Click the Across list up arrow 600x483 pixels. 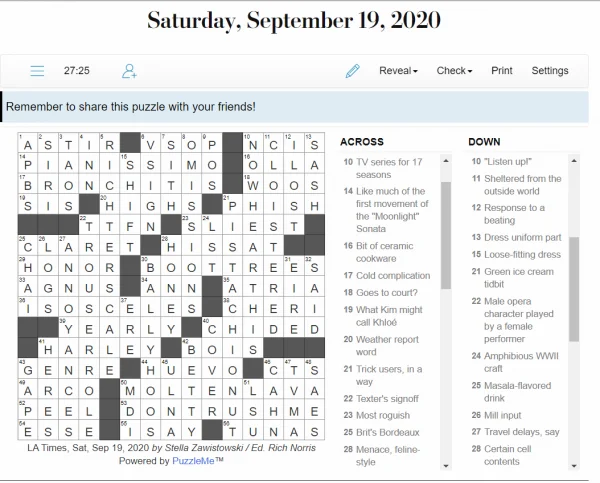446,161
